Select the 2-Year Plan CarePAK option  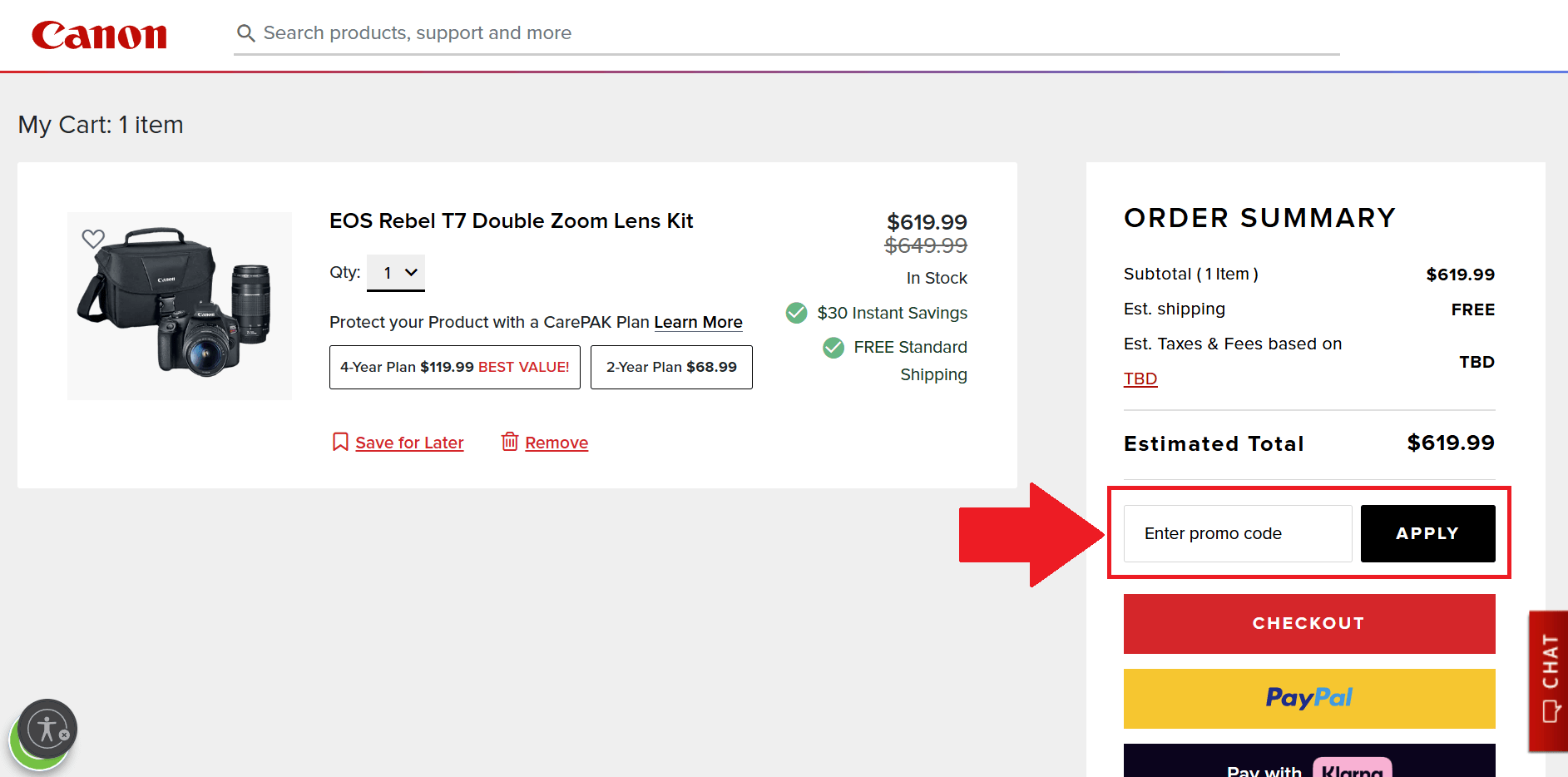coord(671,367)
